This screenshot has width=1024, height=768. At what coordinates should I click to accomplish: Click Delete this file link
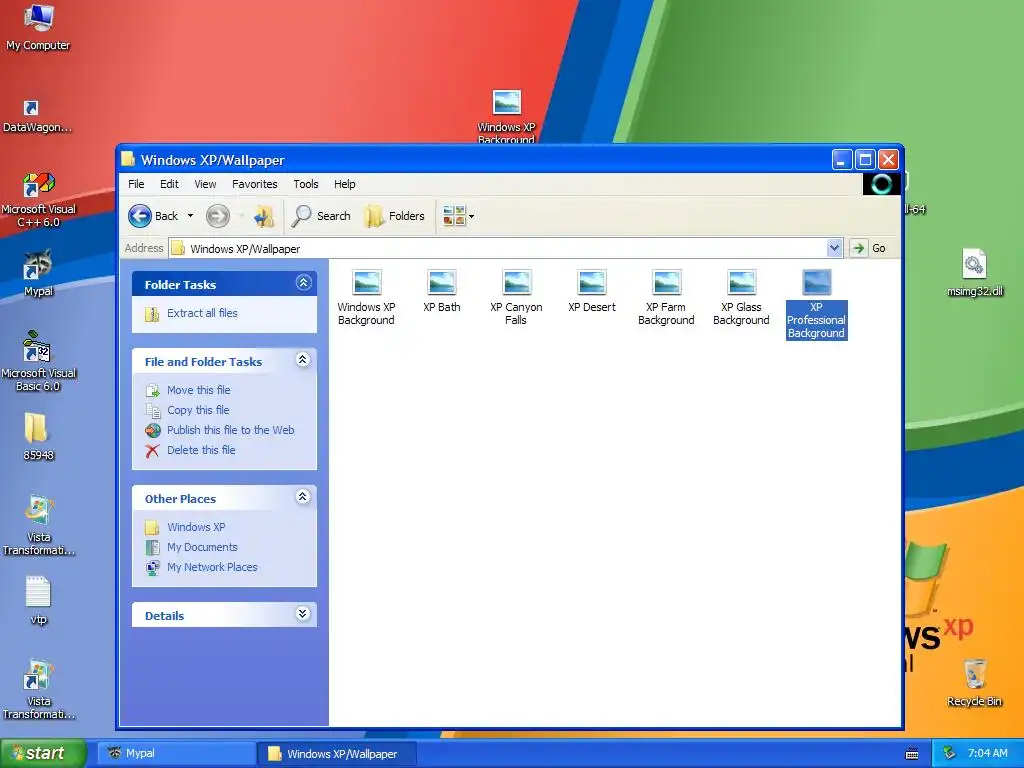201,450
